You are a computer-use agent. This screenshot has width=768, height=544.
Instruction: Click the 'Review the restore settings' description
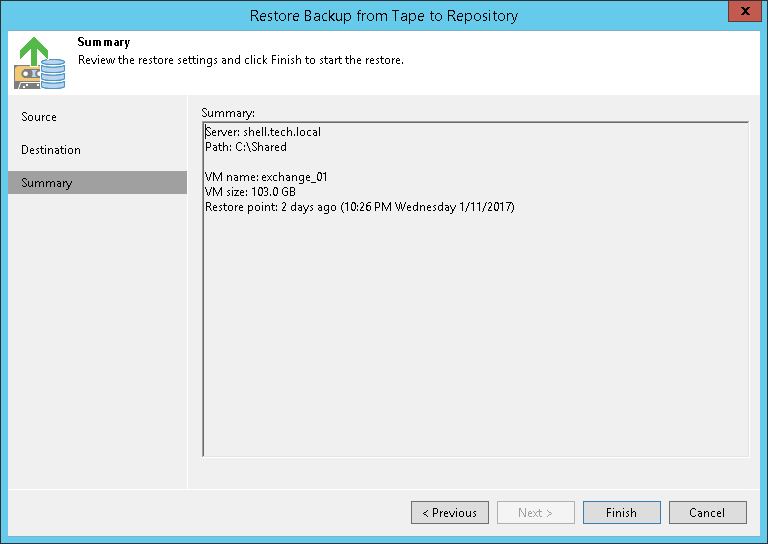pyautogui.click(x=240, y=60)
